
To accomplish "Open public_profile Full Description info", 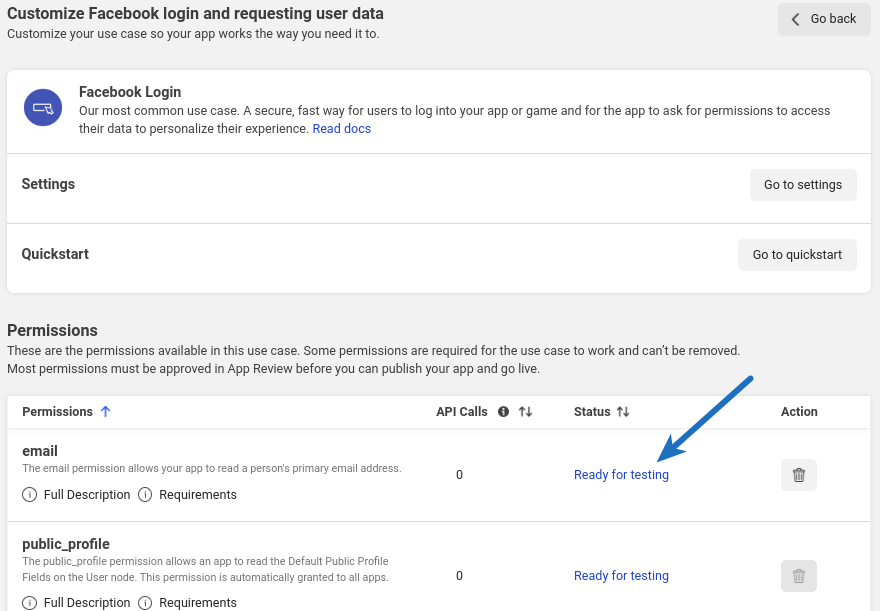I will tap(76, 602).
